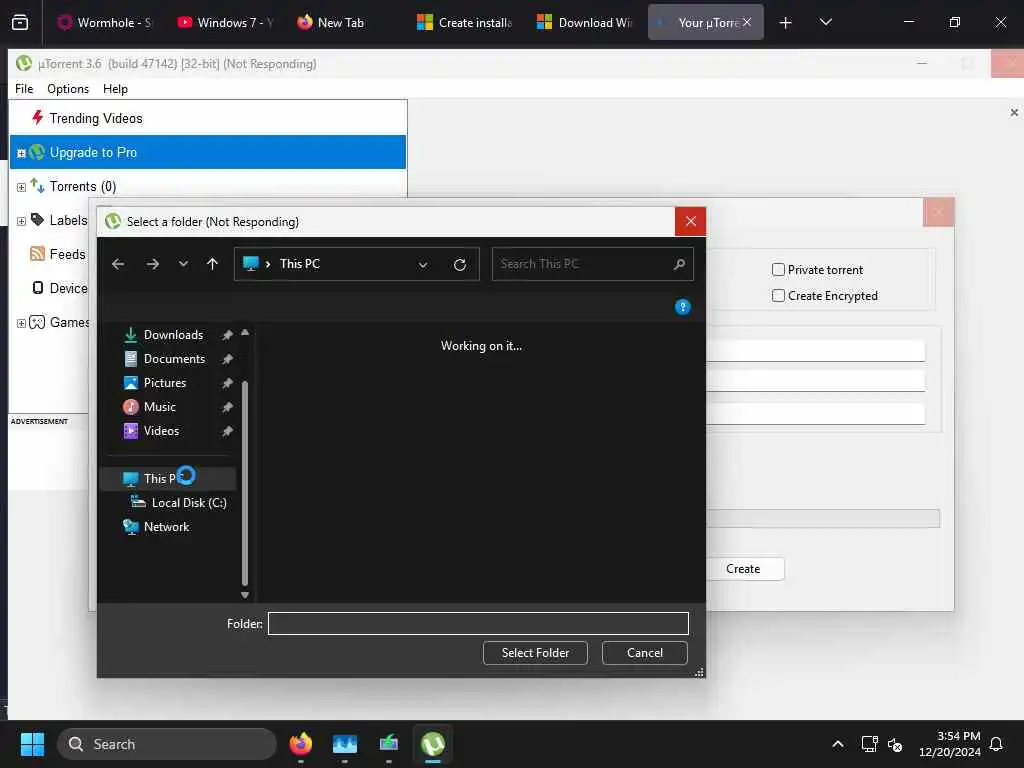Click the Torrents up-down arrows icon
The height and width of the screenshot is (768, 1024).
[37, 186]
